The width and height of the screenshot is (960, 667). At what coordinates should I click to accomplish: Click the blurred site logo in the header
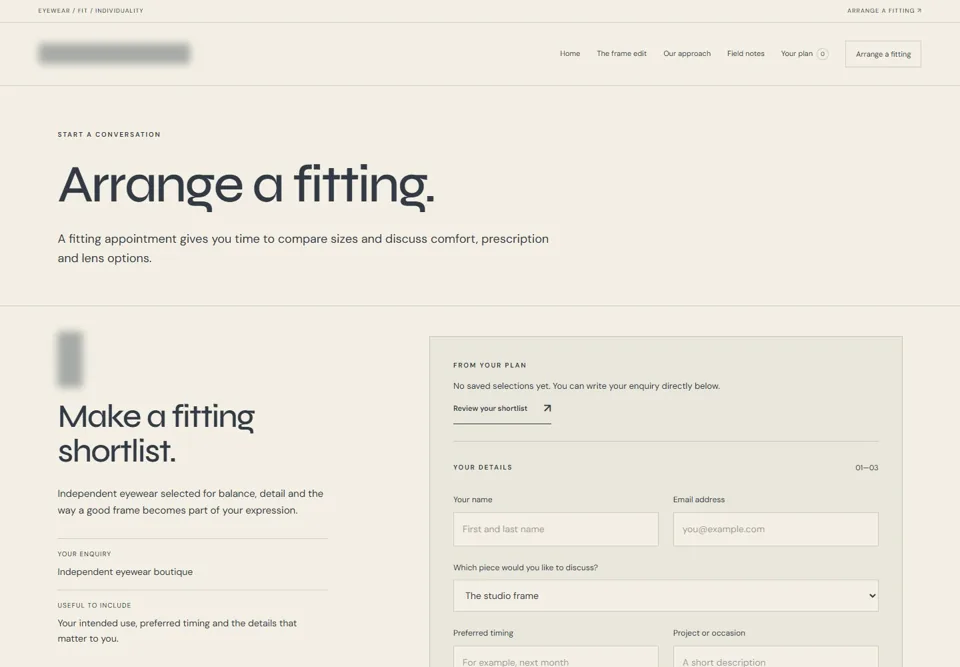[x=114, y=53]
